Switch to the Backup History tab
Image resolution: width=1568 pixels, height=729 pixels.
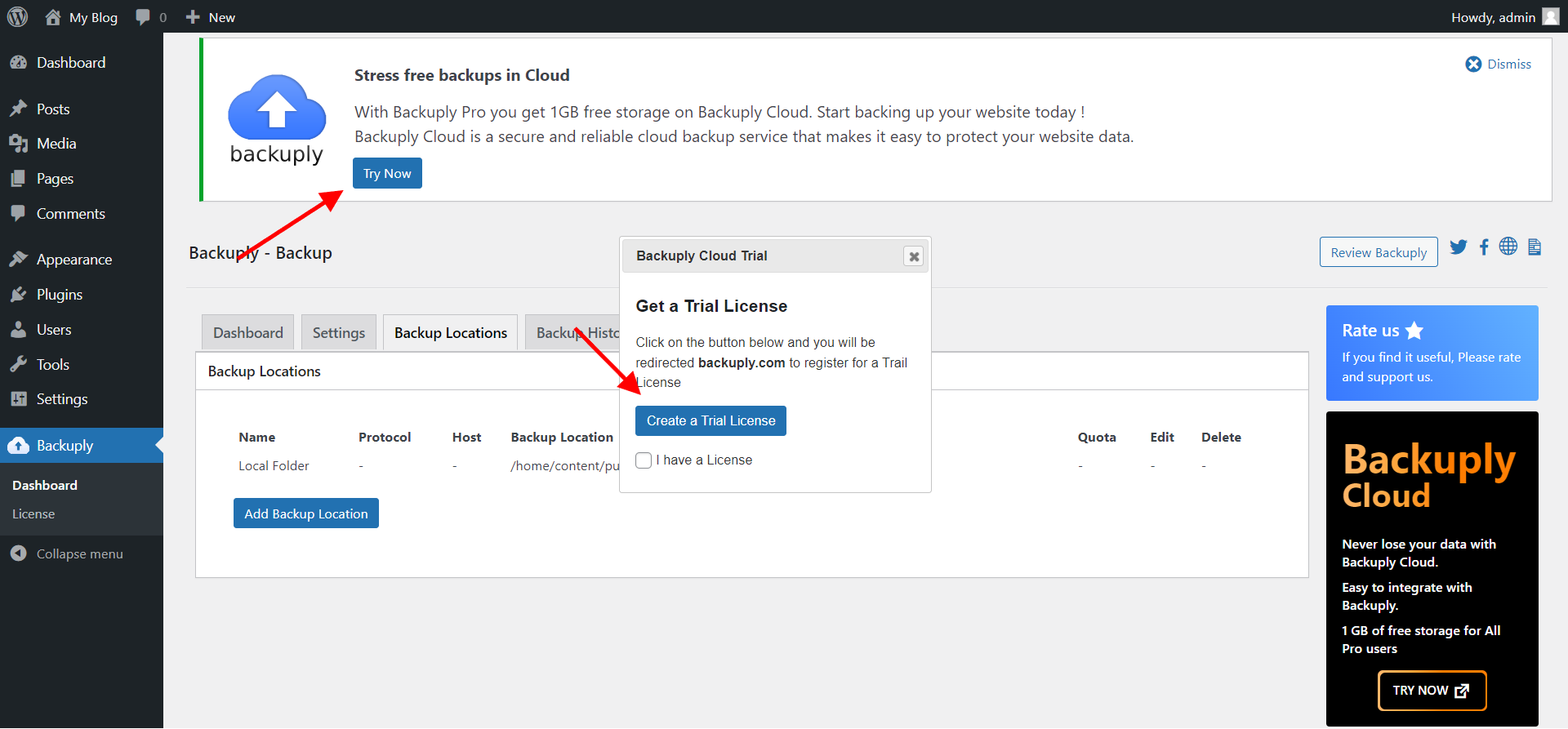tap(572, 333)
